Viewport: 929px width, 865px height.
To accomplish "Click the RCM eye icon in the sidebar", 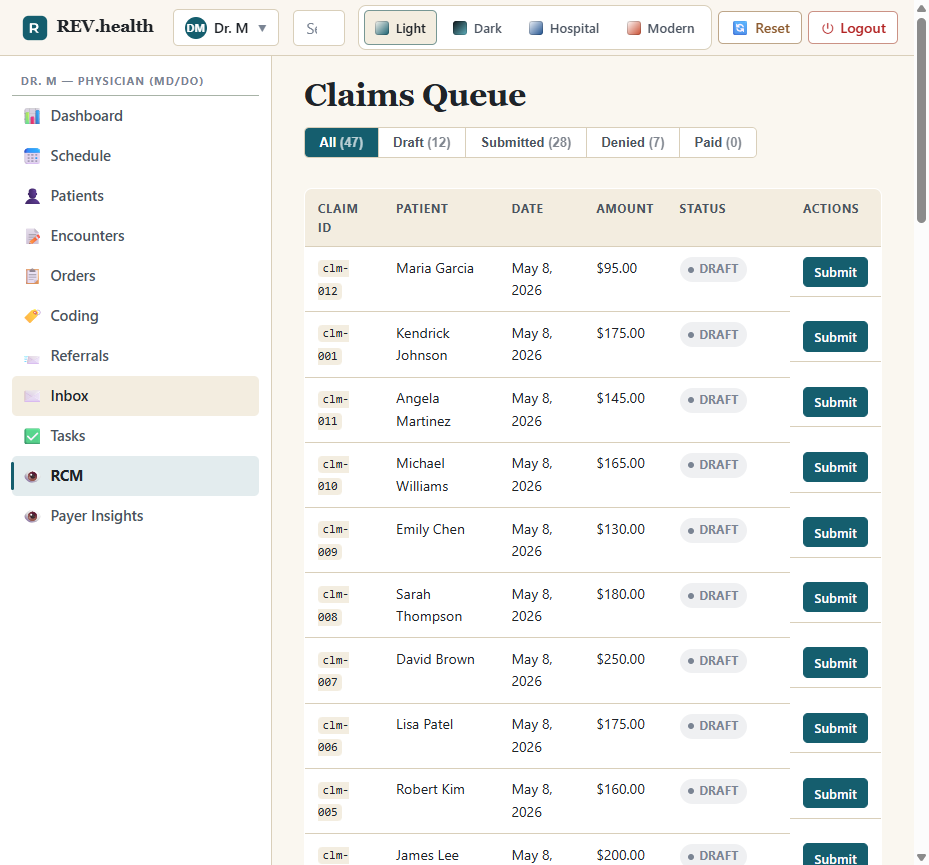I will [32, 476].
